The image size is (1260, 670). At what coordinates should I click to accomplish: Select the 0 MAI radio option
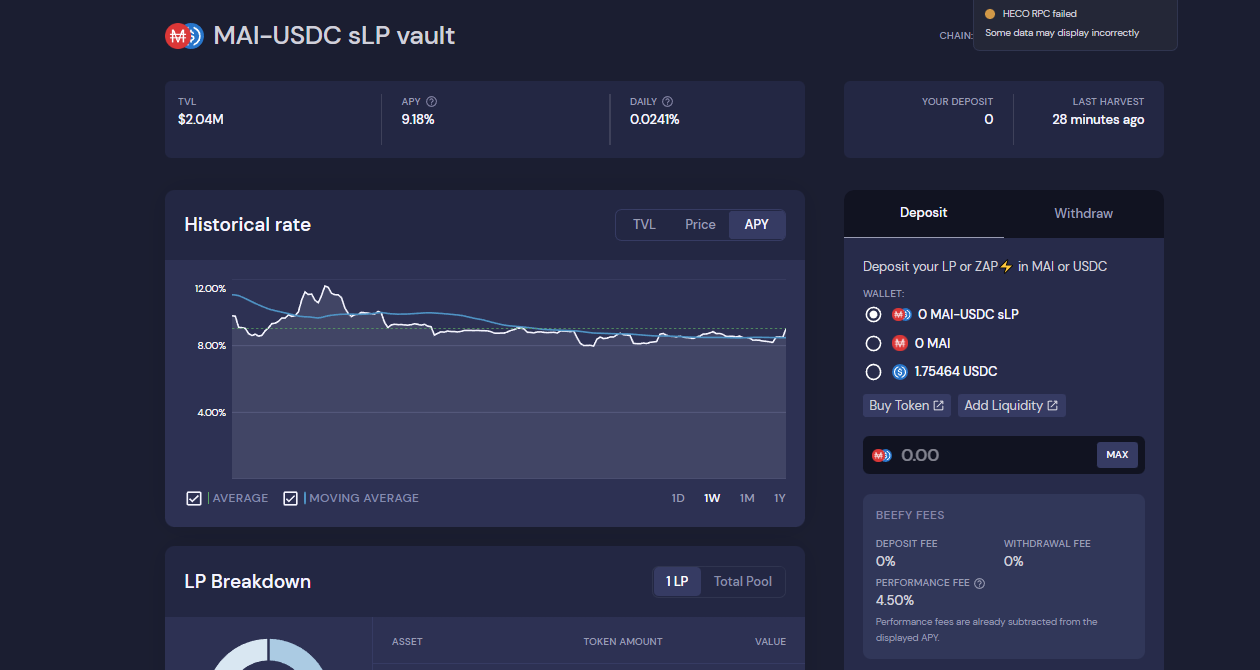pyautogui.click(x=873, y=343)
